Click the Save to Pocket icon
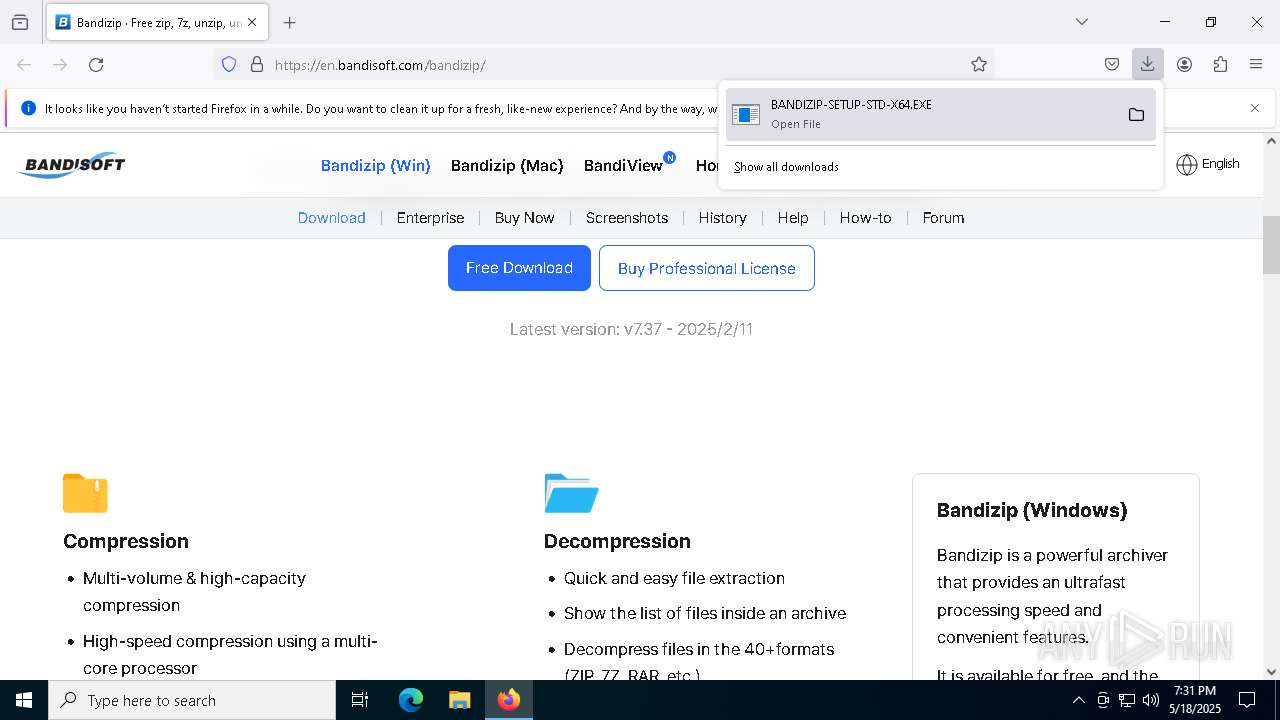Viewport: 1280px width, 720px height. (x=1112, y=64)
